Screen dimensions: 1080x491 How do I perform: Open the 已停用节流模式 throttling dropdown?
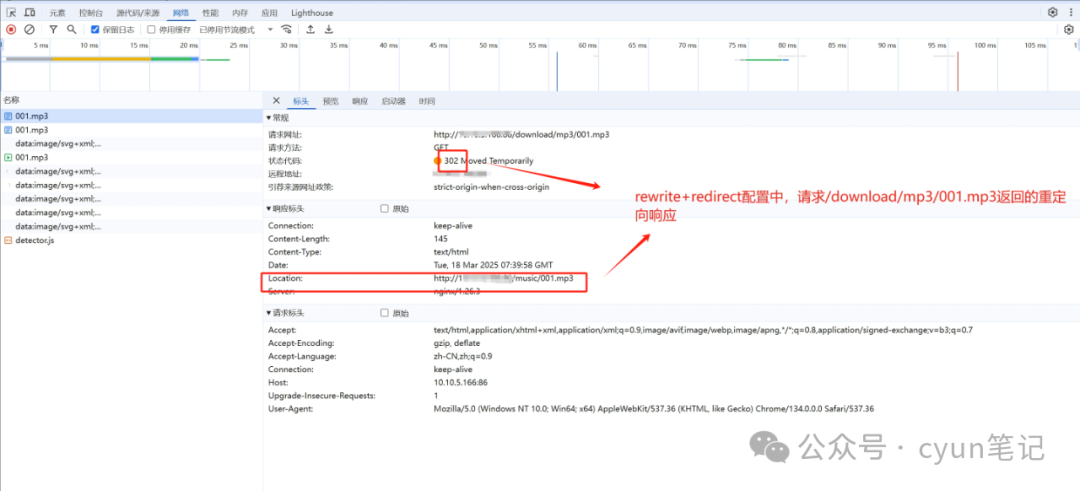pos(236,30)
